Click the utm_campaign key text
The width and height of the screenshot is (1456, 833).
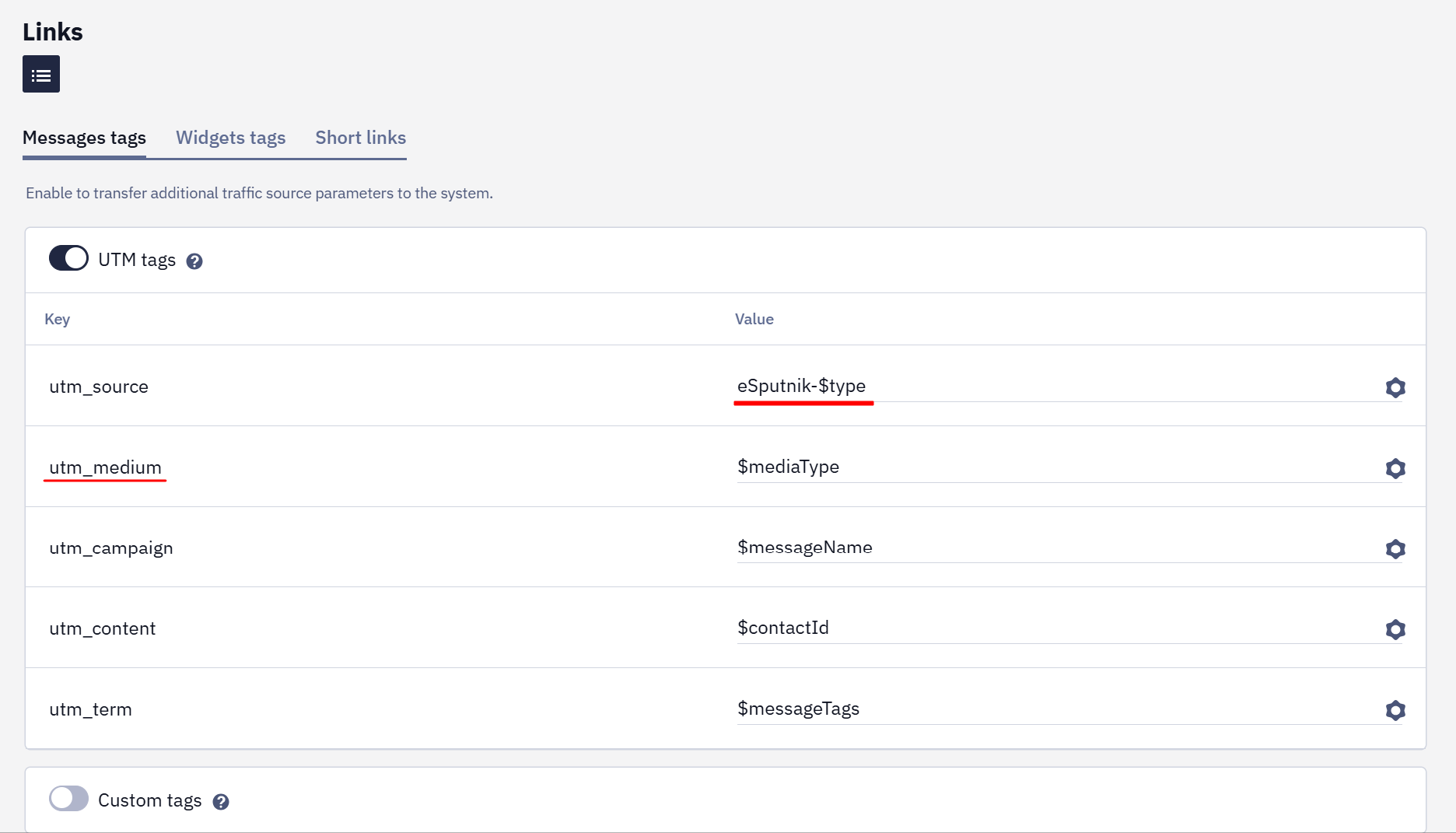111,548
